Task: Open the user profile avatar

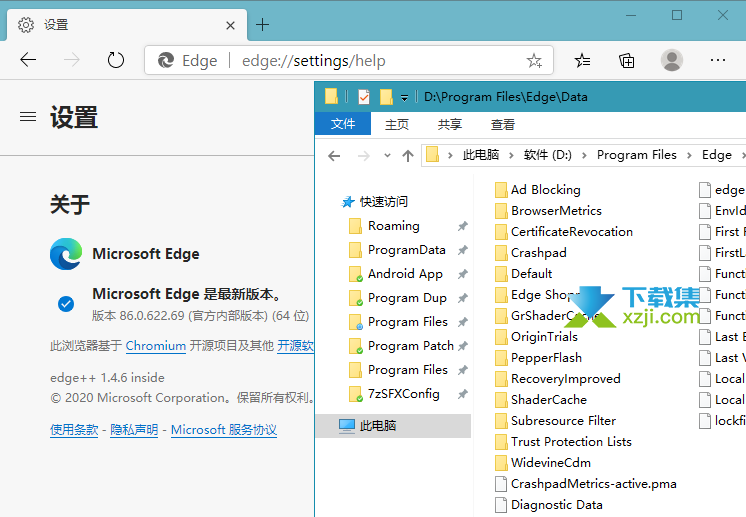Action: pyautogui.click(x=672, y=60)
